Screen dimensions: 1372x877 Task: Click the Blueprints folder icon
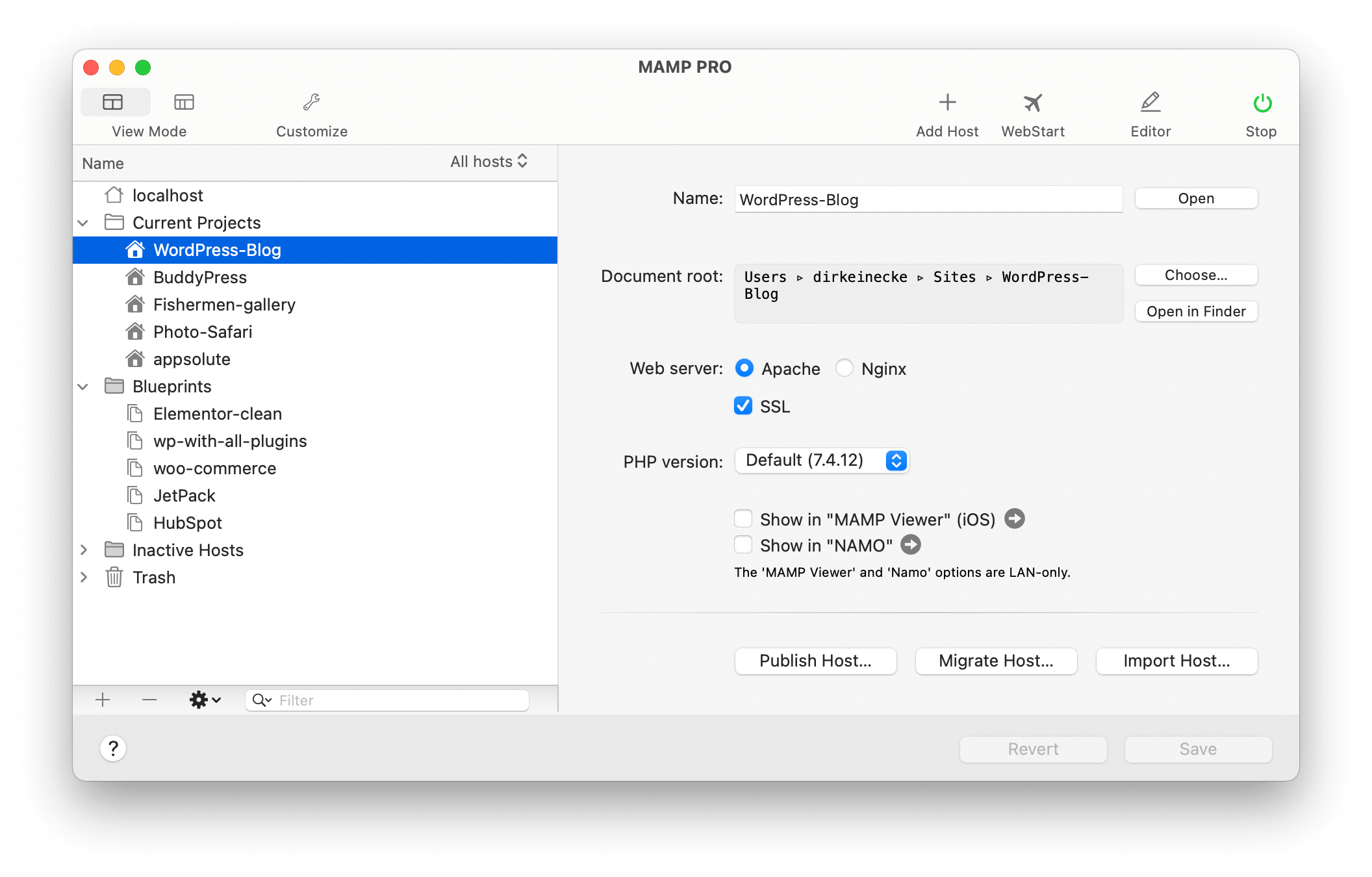tap(114, 386)
